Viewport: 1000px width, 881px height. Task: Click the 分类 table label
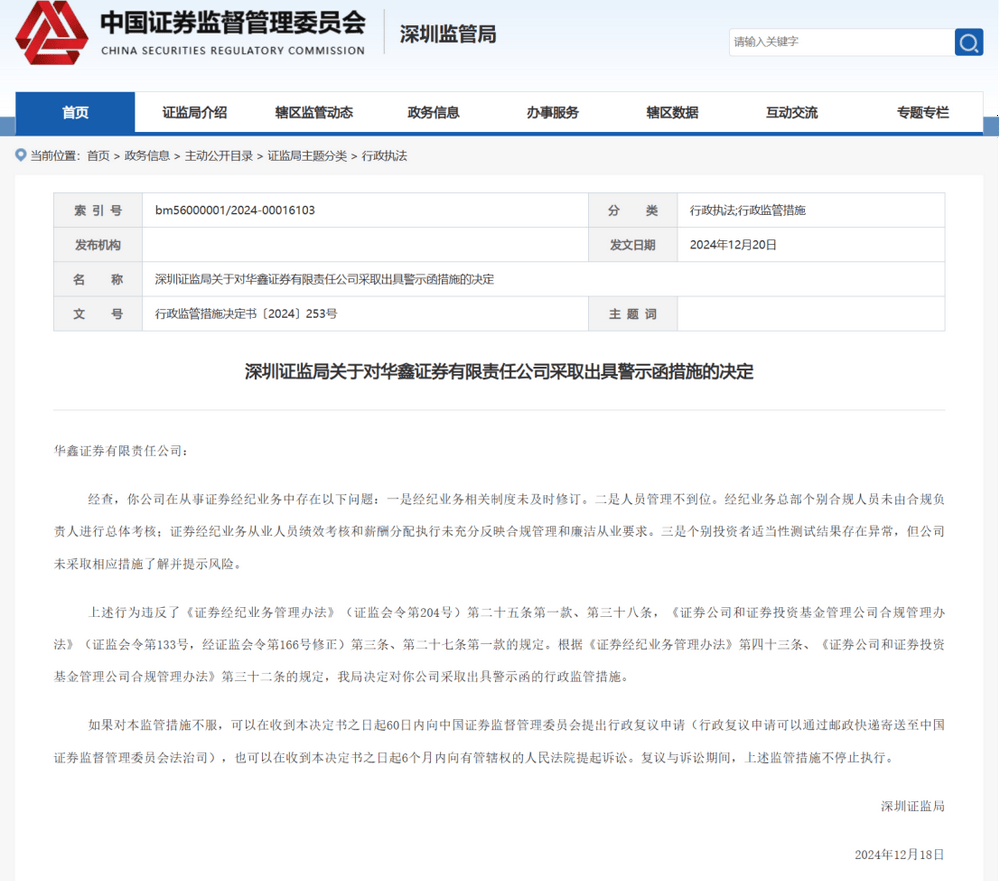coord(633,211)
